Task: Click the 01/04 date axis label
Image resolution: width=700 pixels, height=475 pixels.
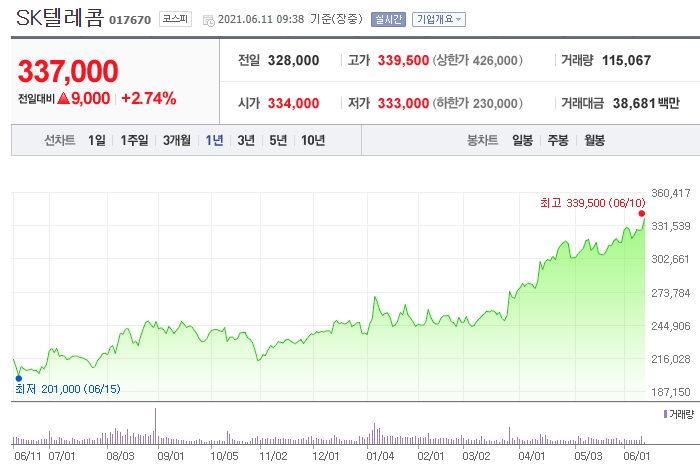Action: point(380,456)
